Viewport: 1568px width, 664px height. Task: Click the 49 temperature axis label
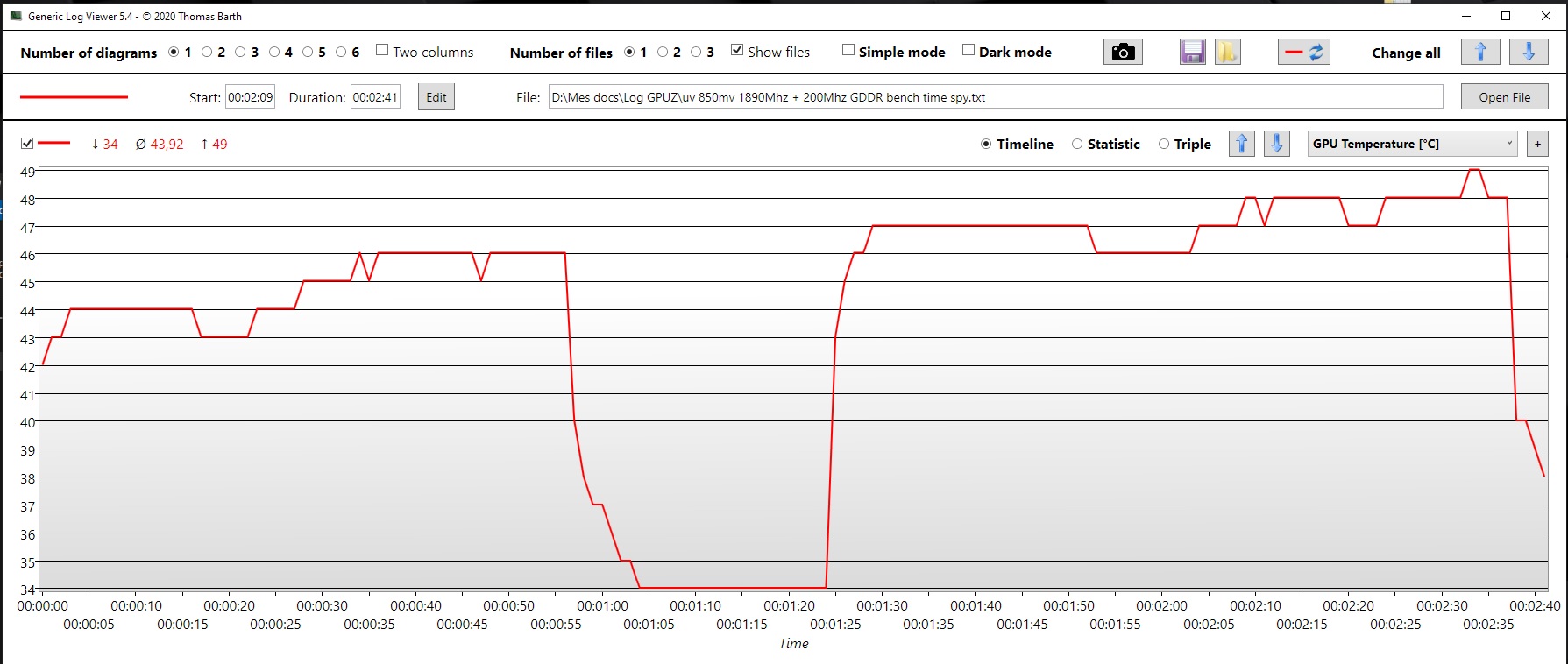tap(28, 172)
